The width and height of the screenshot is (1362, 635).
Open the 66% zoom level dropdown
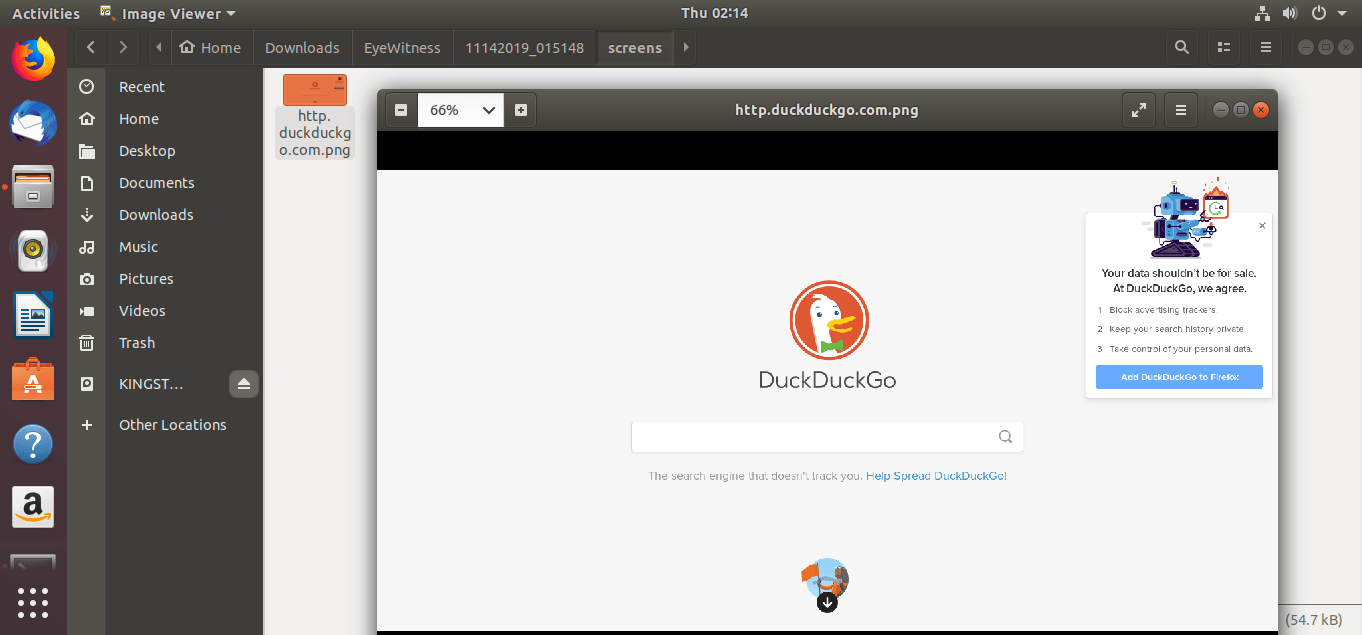(462, 110)
